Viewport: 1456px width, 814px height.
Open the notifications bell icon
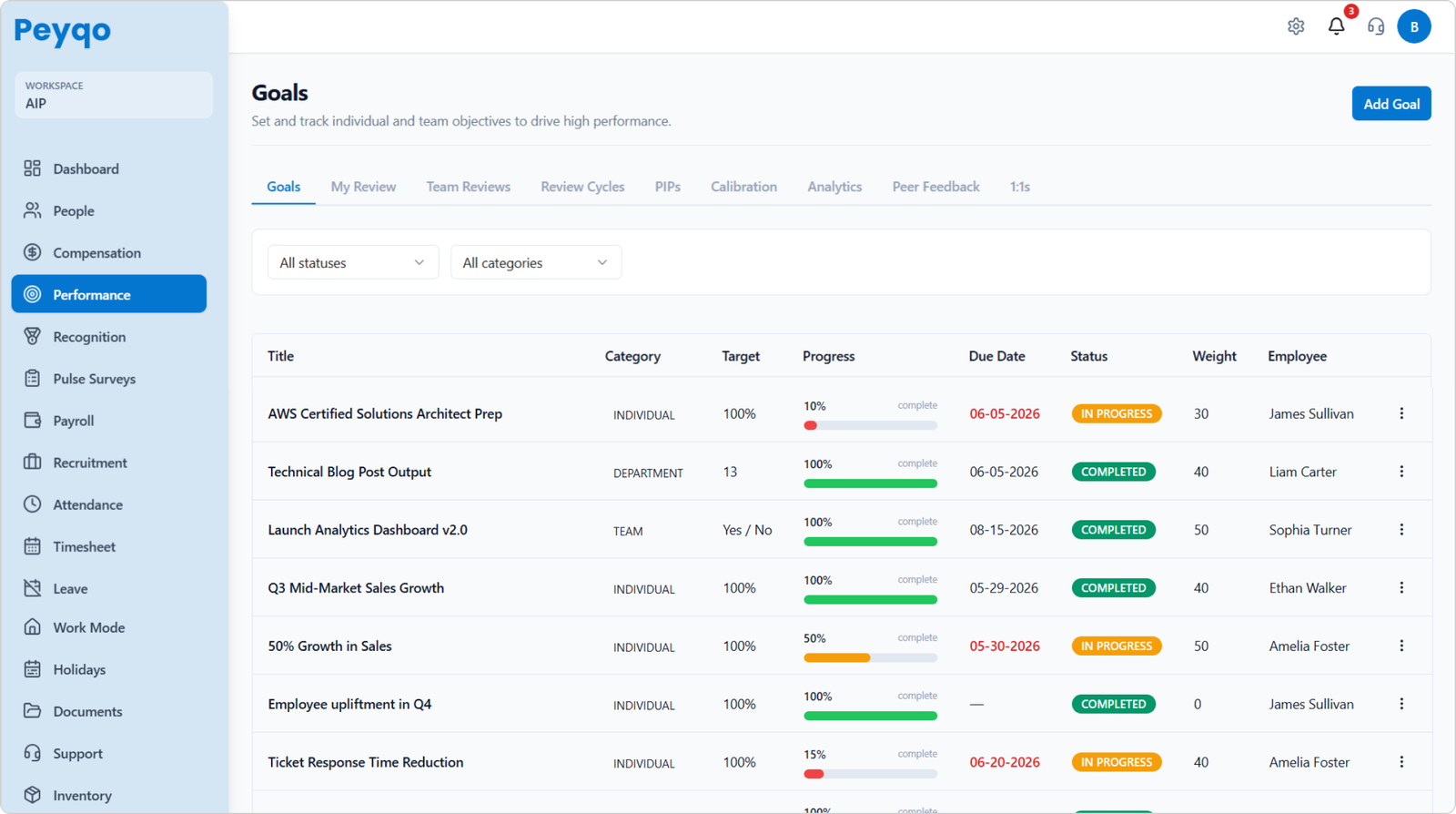1336,26
